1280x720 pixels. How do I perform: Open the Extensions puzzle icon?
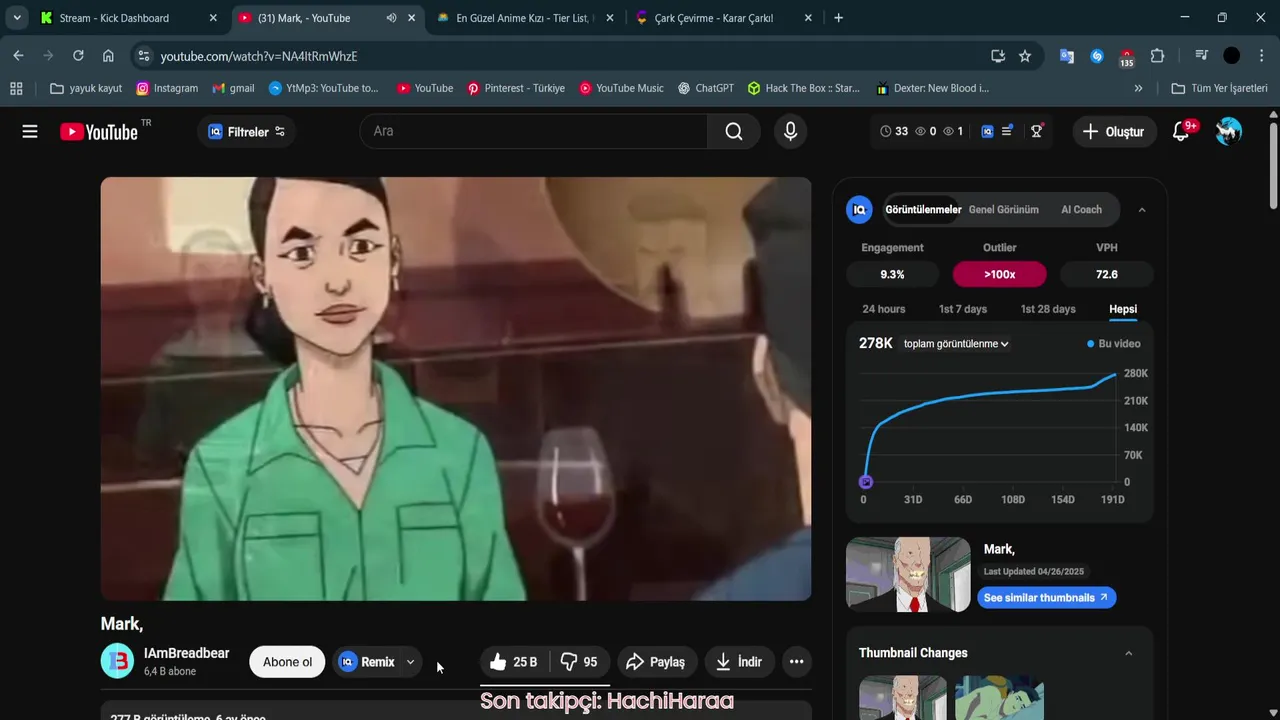[1157, 56]
